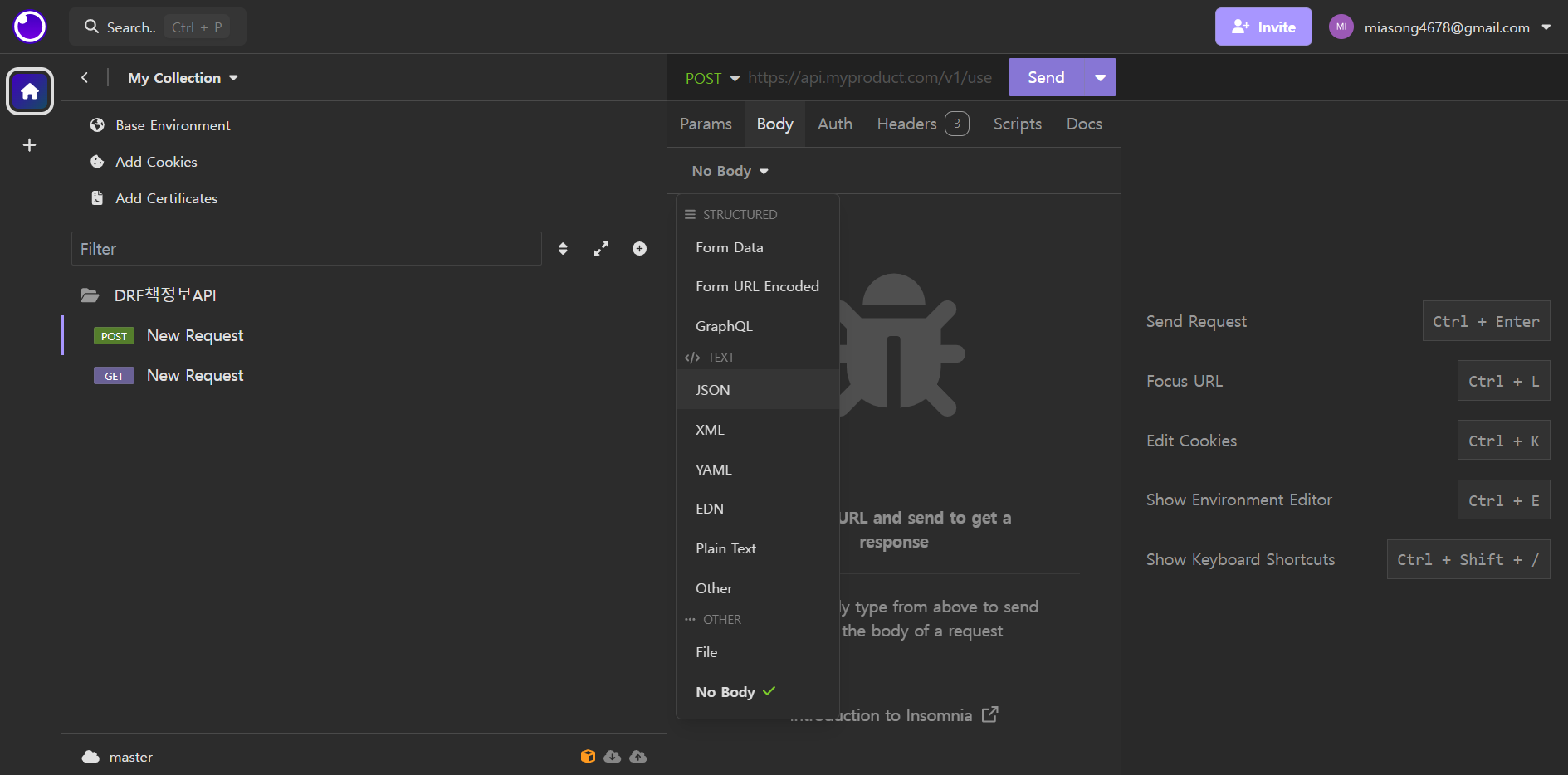Go back using the left chevron
The width and height of the screenshot is (1568, 775).
click(85, 77)
